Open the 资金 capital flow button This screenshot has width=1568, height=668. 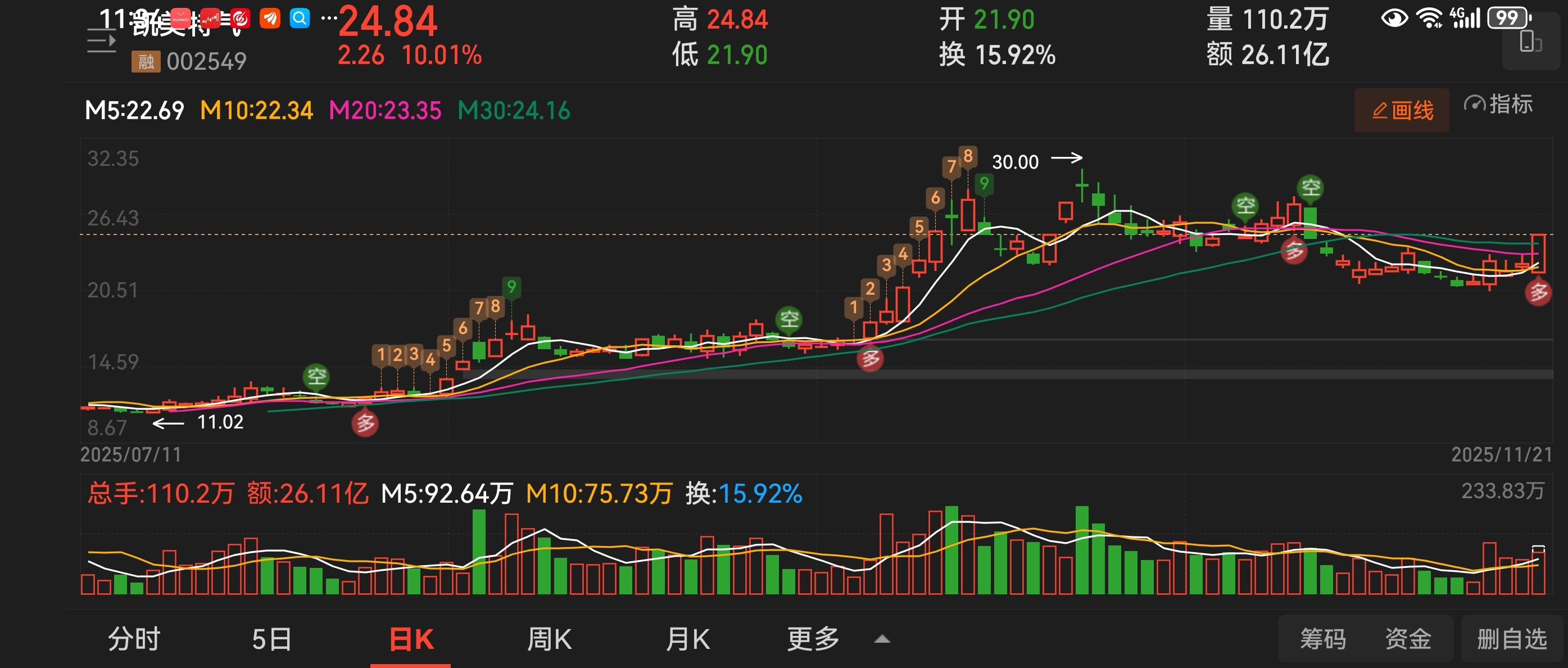pos(1407,639)
